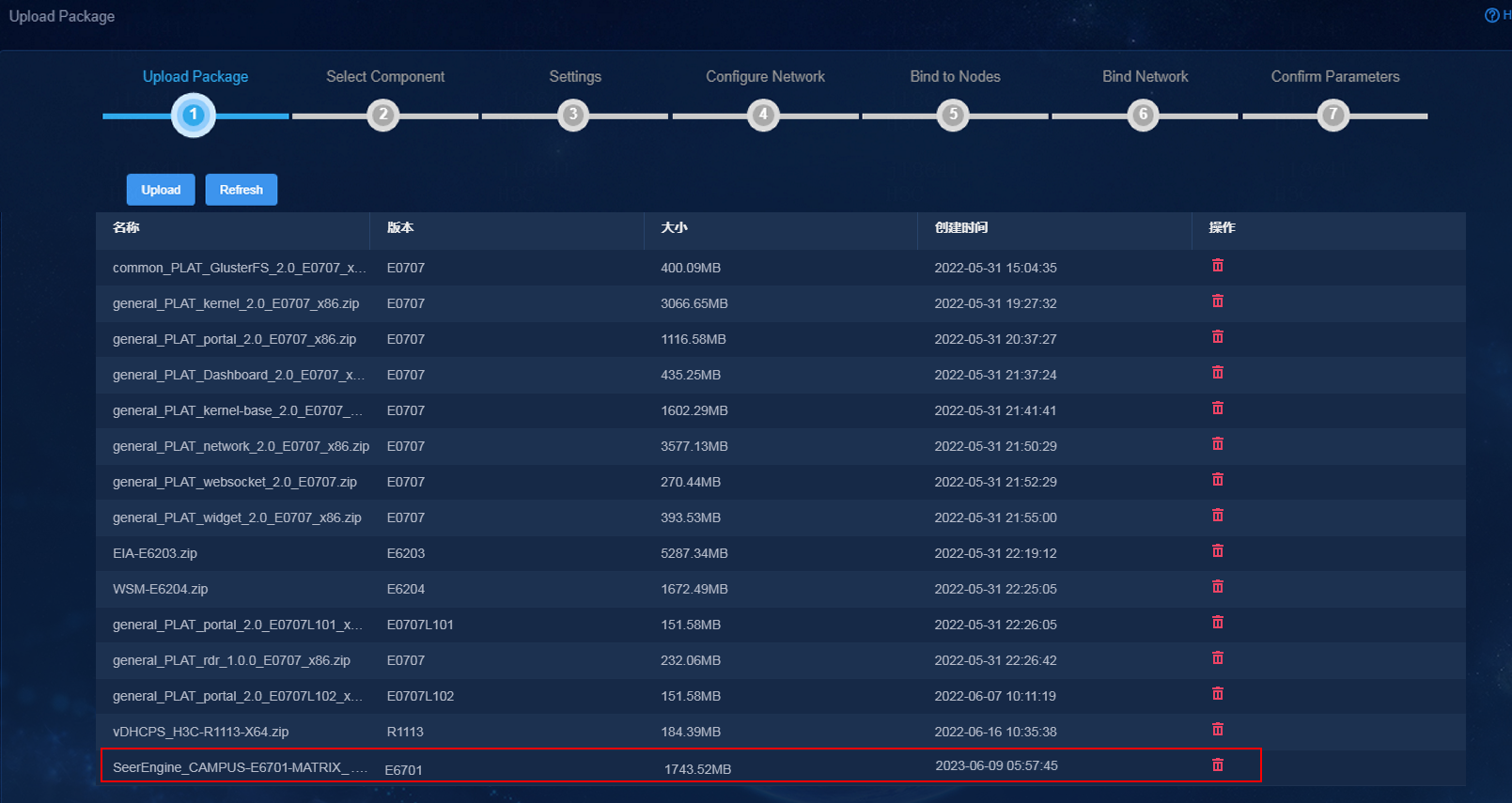Click version E0707L101 cell

point(420,625)
